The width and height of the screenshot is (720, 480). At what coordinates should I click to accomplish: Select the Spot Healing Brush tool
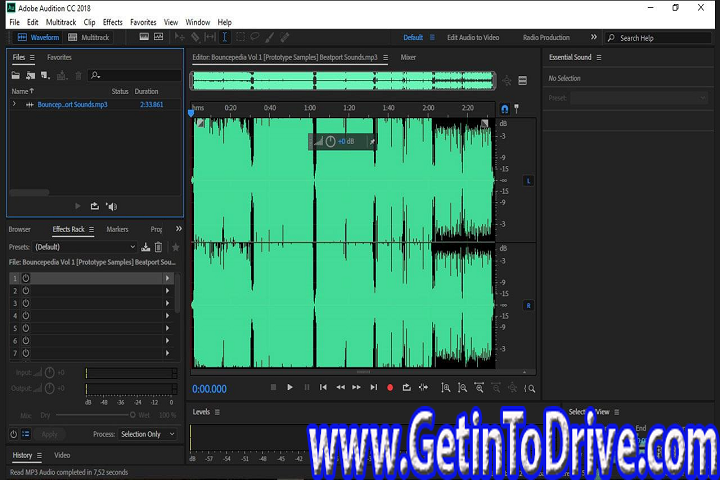pyautogui.click(x=285, y=37)
